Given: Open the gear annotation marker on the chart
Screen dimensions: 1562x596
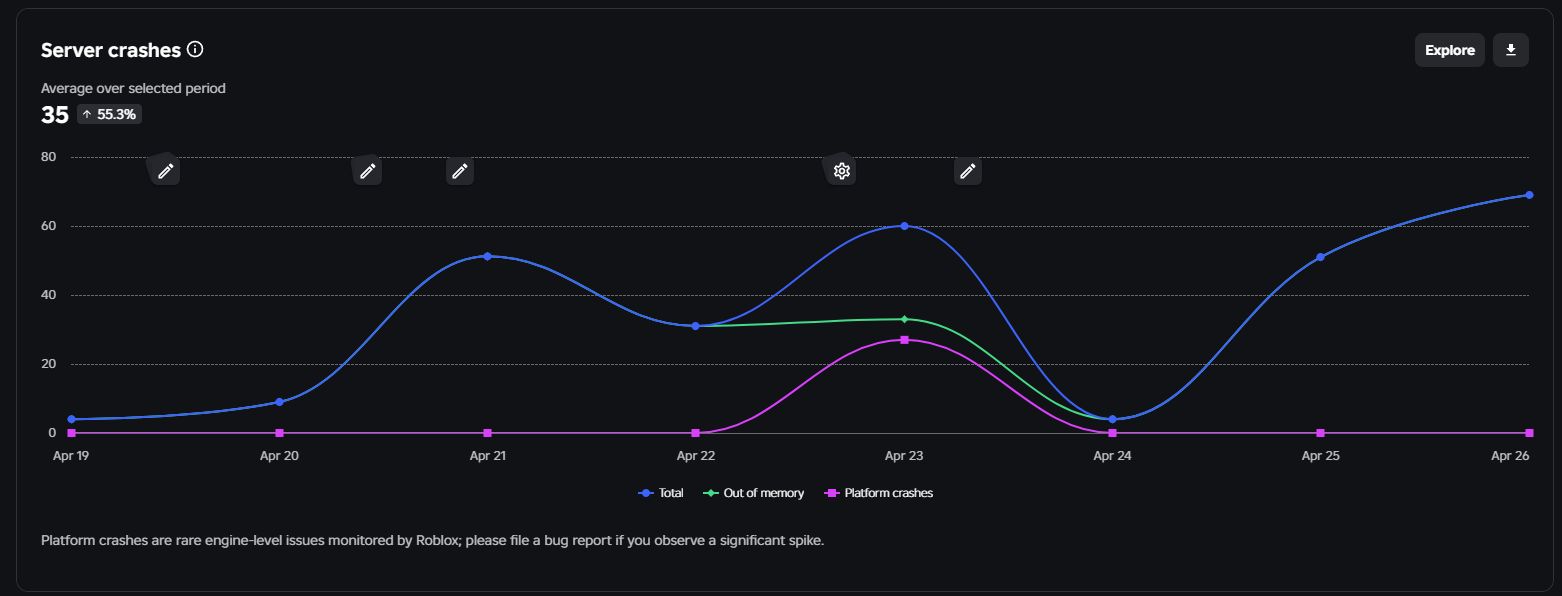Looking at the screenshot, I should tap(842, 171).
